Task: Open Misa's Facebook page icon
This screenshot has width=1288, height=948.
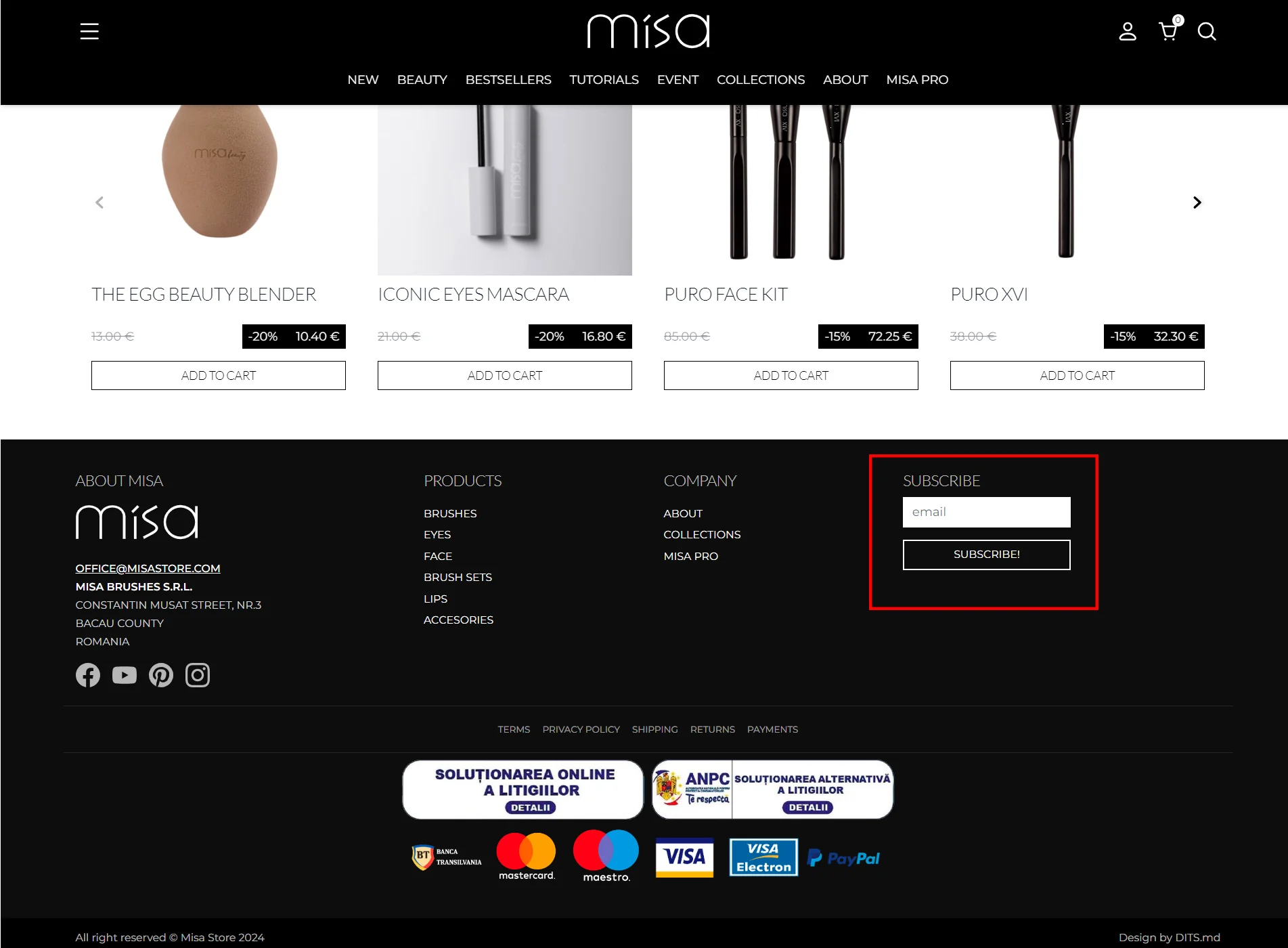Action: [88, 675]
